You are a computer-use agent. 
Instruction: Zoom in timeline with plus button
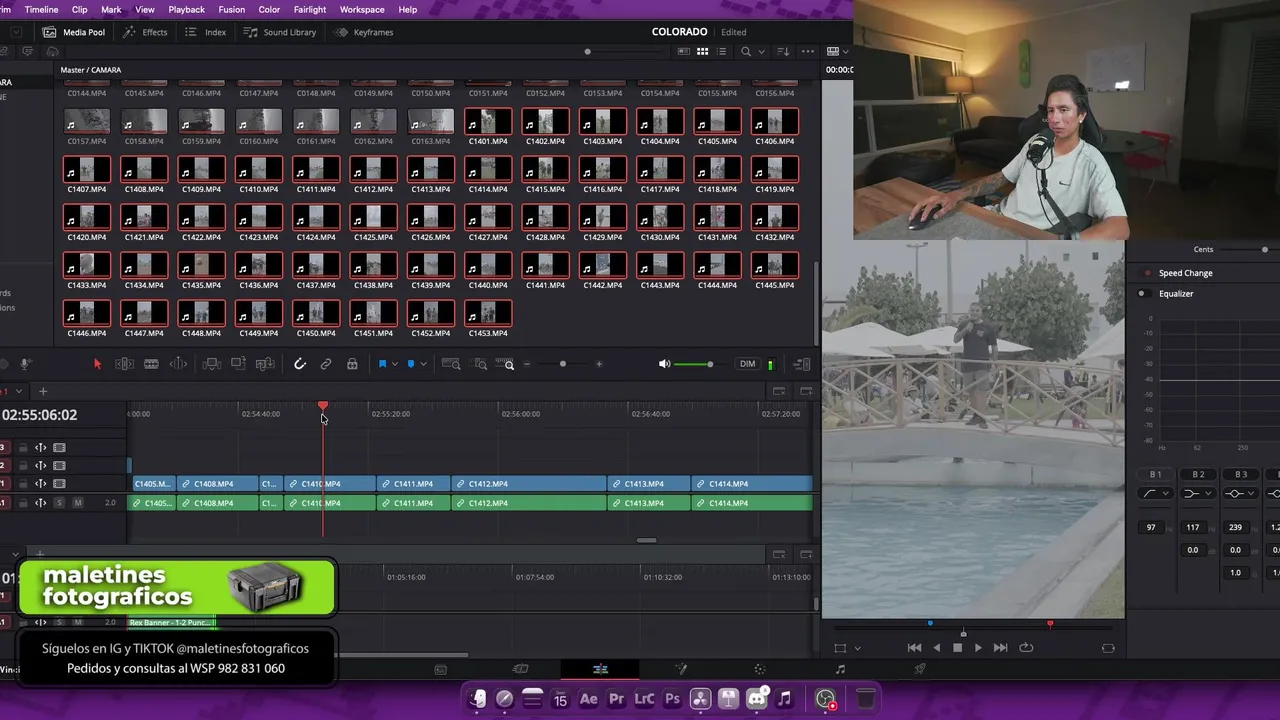(x=599, y=364)
